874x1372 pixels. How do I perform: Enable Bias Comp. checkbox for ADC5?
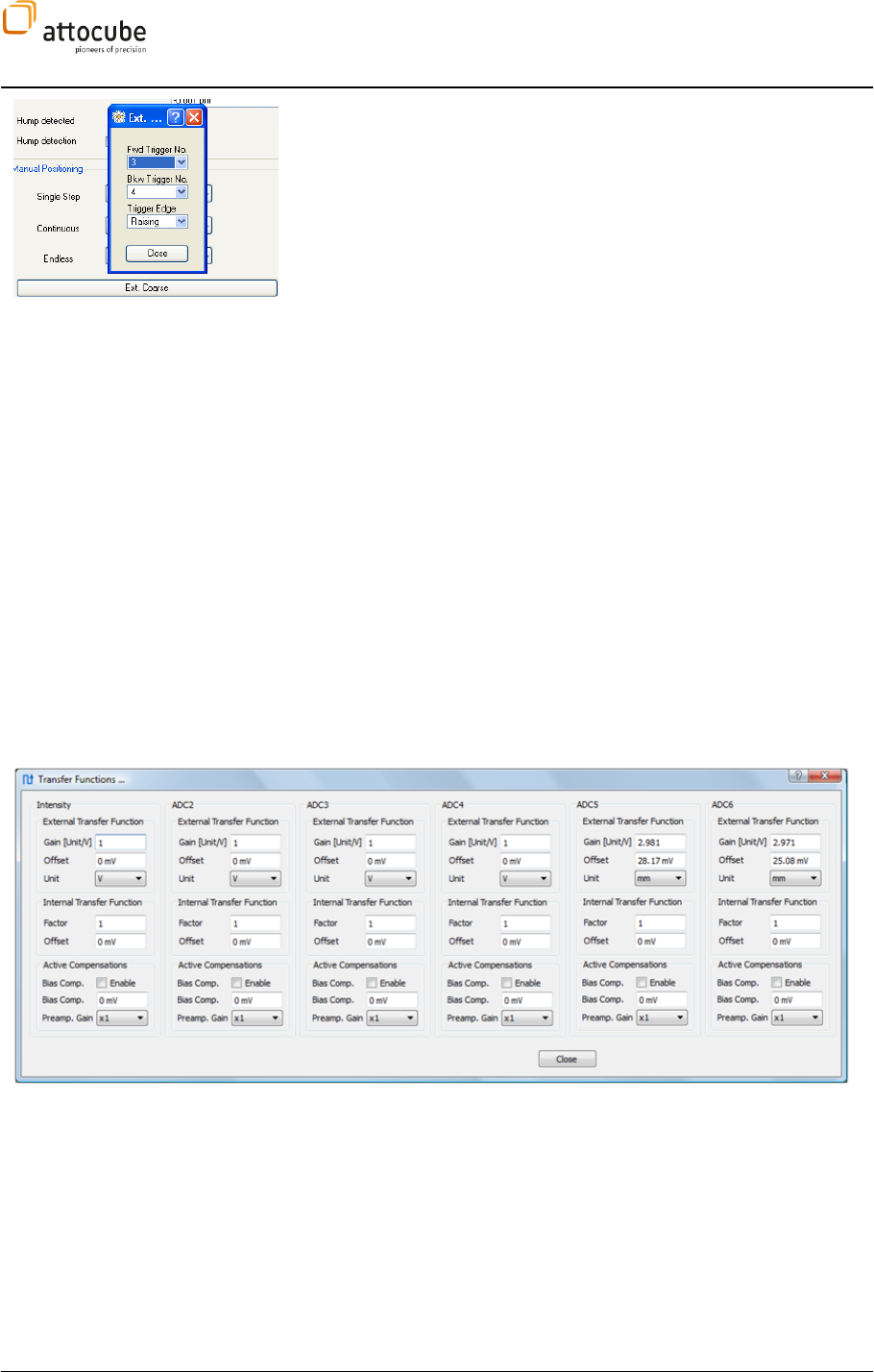click(x=641, y=983)
